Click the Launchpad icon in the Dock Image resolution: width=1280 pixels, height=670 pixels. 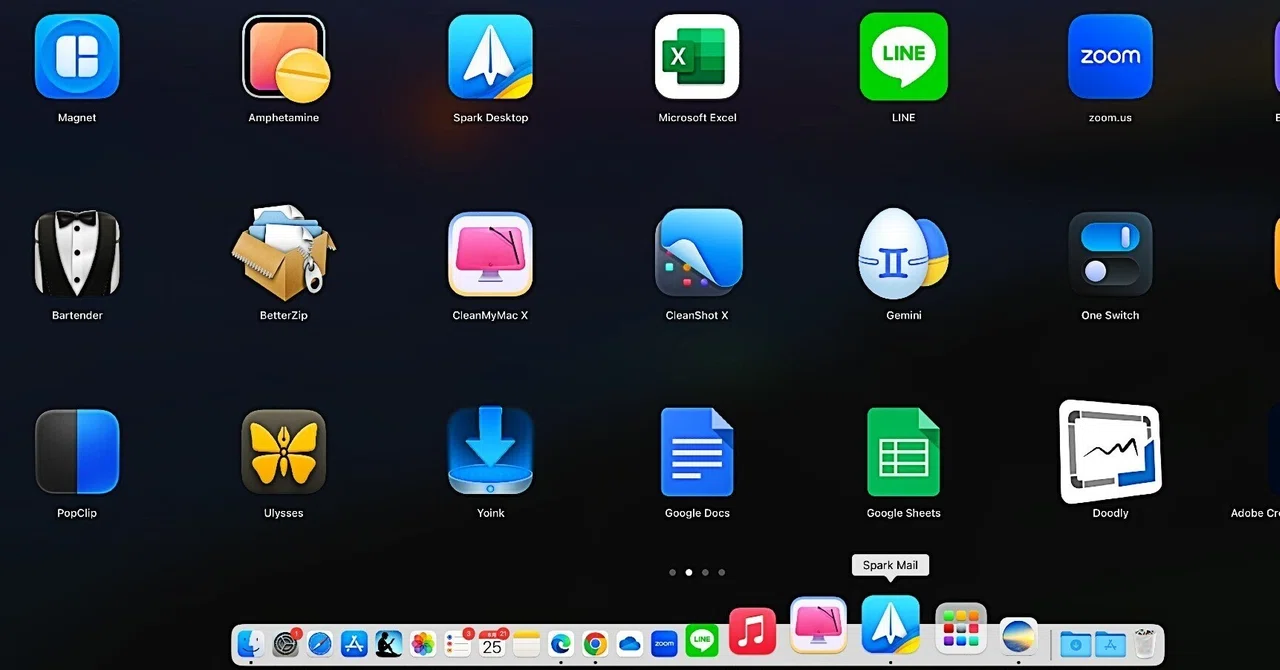(961, 628)
